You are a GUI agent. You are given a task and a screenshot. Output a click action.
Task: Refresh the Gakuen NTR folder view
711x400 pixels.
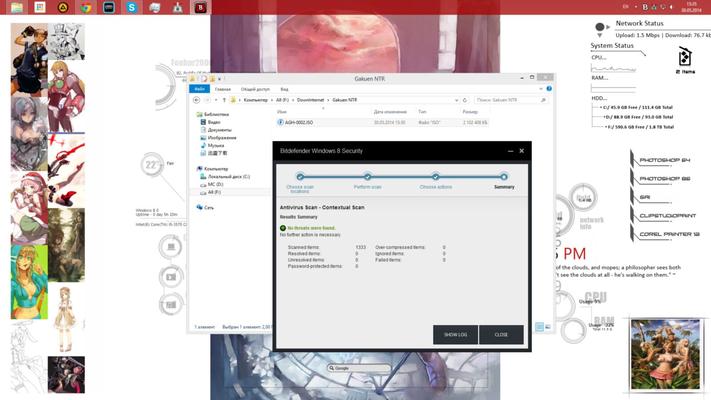click(465, 100)
